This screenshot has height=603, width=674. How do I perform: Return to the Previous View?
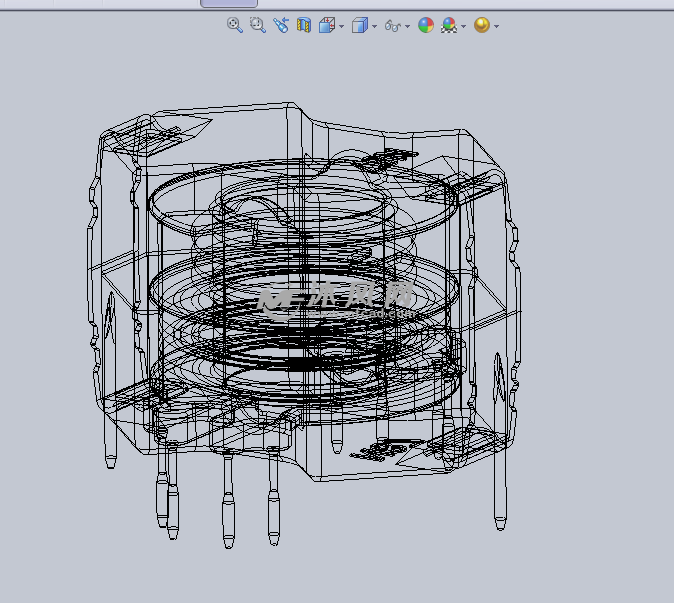click(x=281, y=25)
